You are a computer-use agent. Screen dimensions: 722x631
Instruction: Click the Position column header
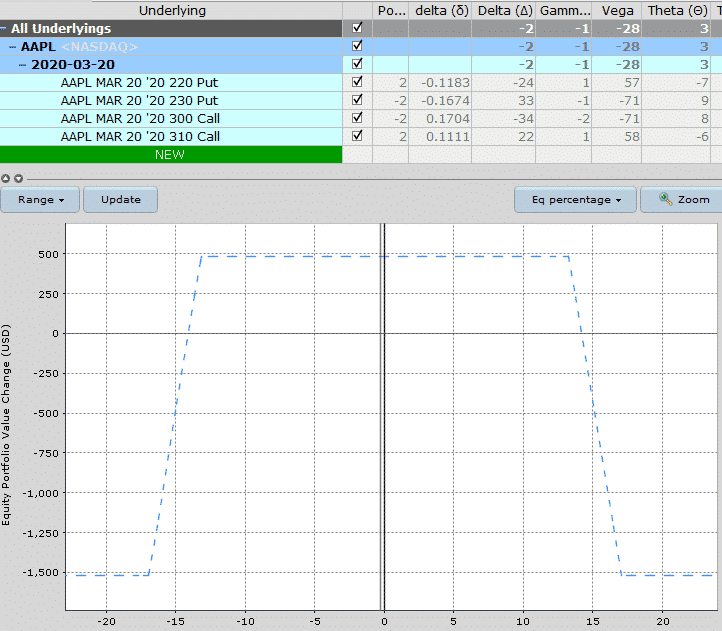(390, 11)
